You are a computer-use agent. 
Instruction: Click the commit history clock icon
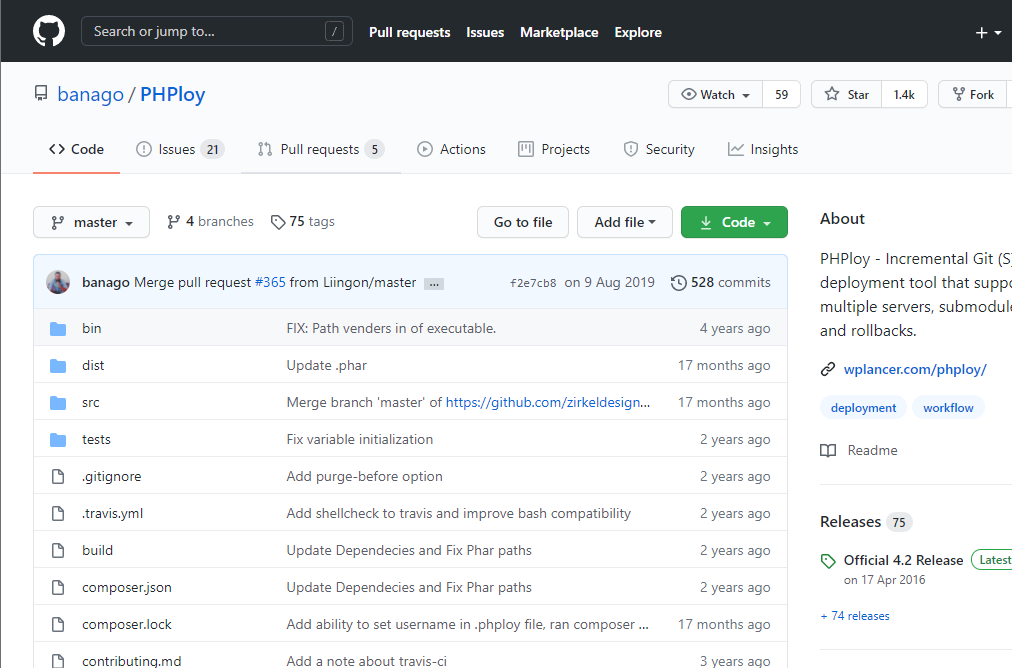point(679,283)
